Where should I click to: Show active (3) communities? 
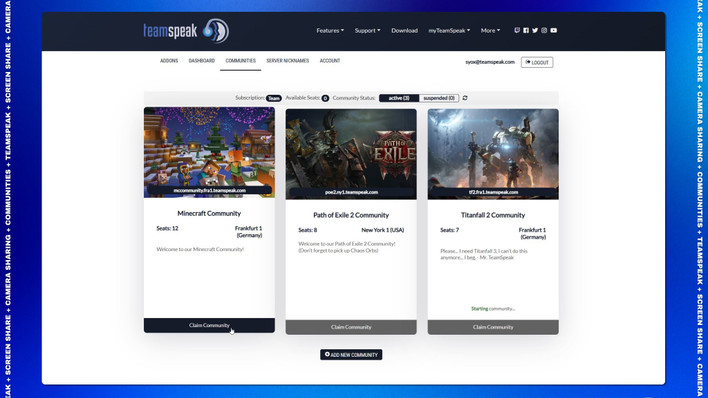(399, 98)
